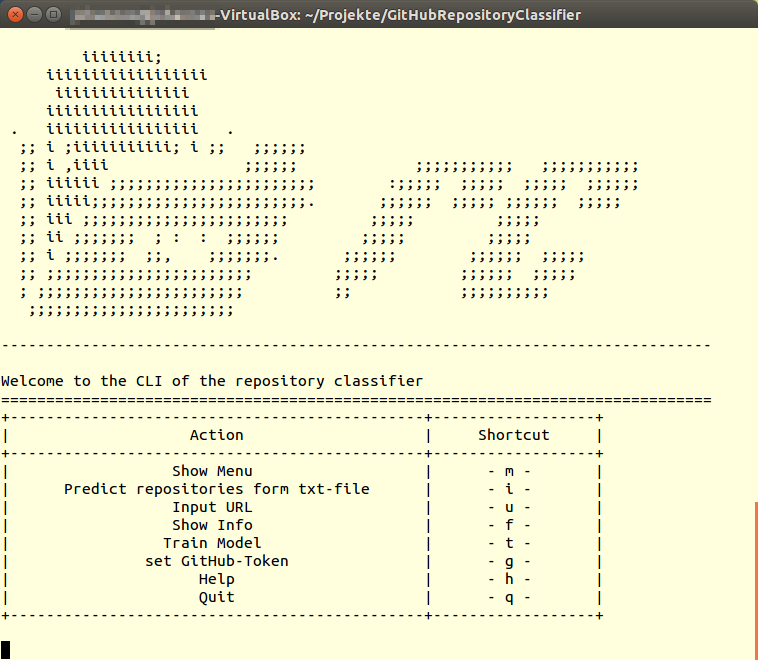Screen dimensions: 758x660
Task: Click the terminal cursor block at prompt
Action: (5, 649)
